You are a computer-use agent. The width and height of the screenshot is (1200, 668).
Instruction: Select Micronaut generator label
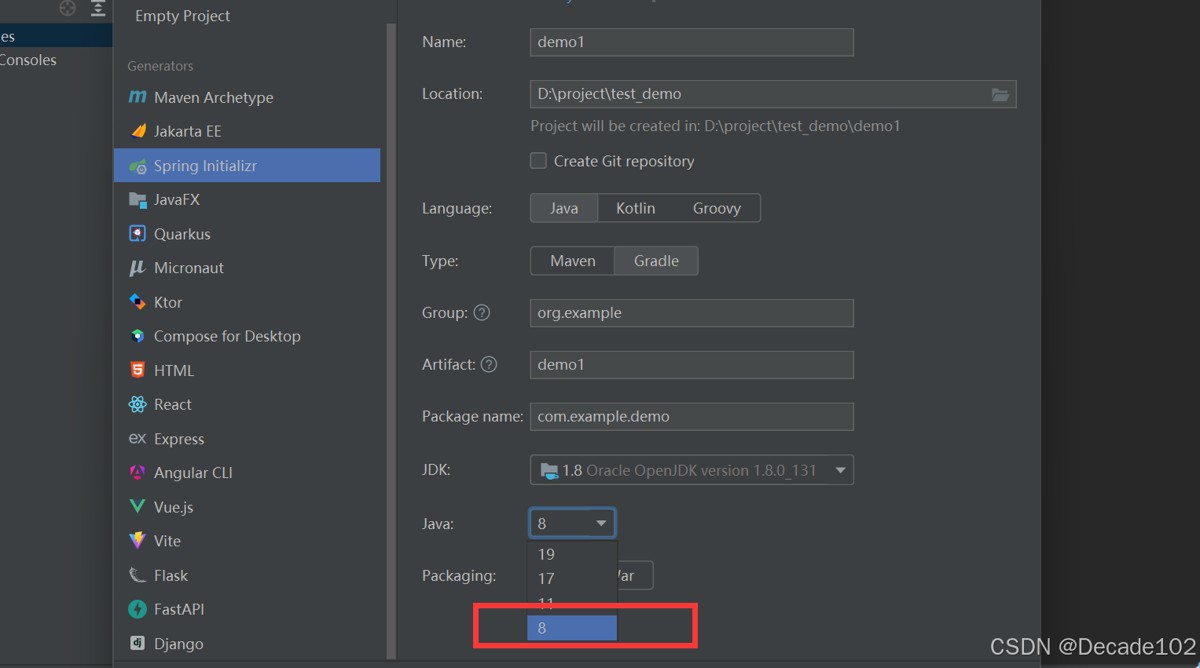click(x=189, y=268)
